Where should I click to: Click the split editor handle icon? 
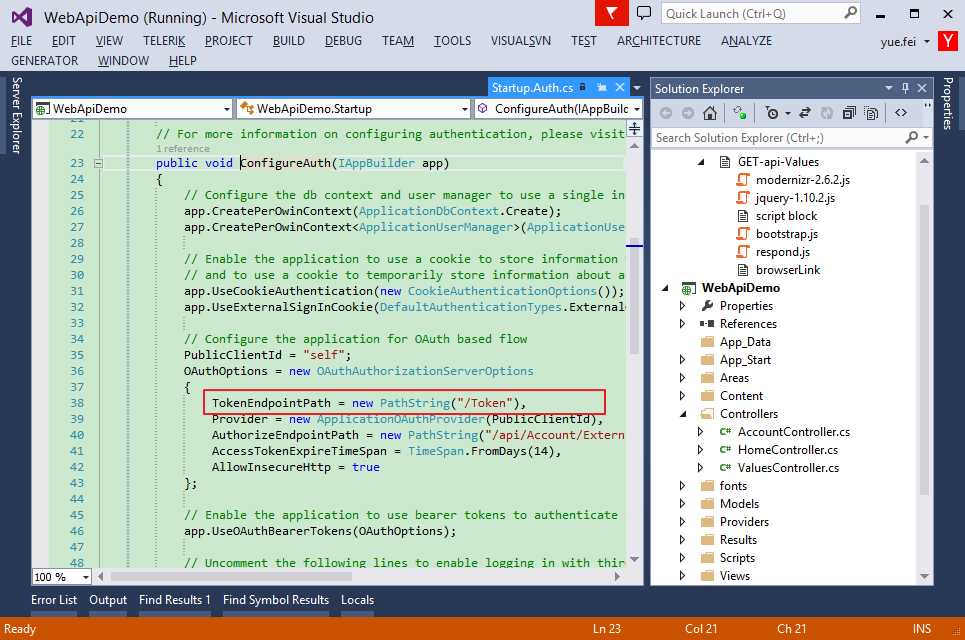pos(634,129)
